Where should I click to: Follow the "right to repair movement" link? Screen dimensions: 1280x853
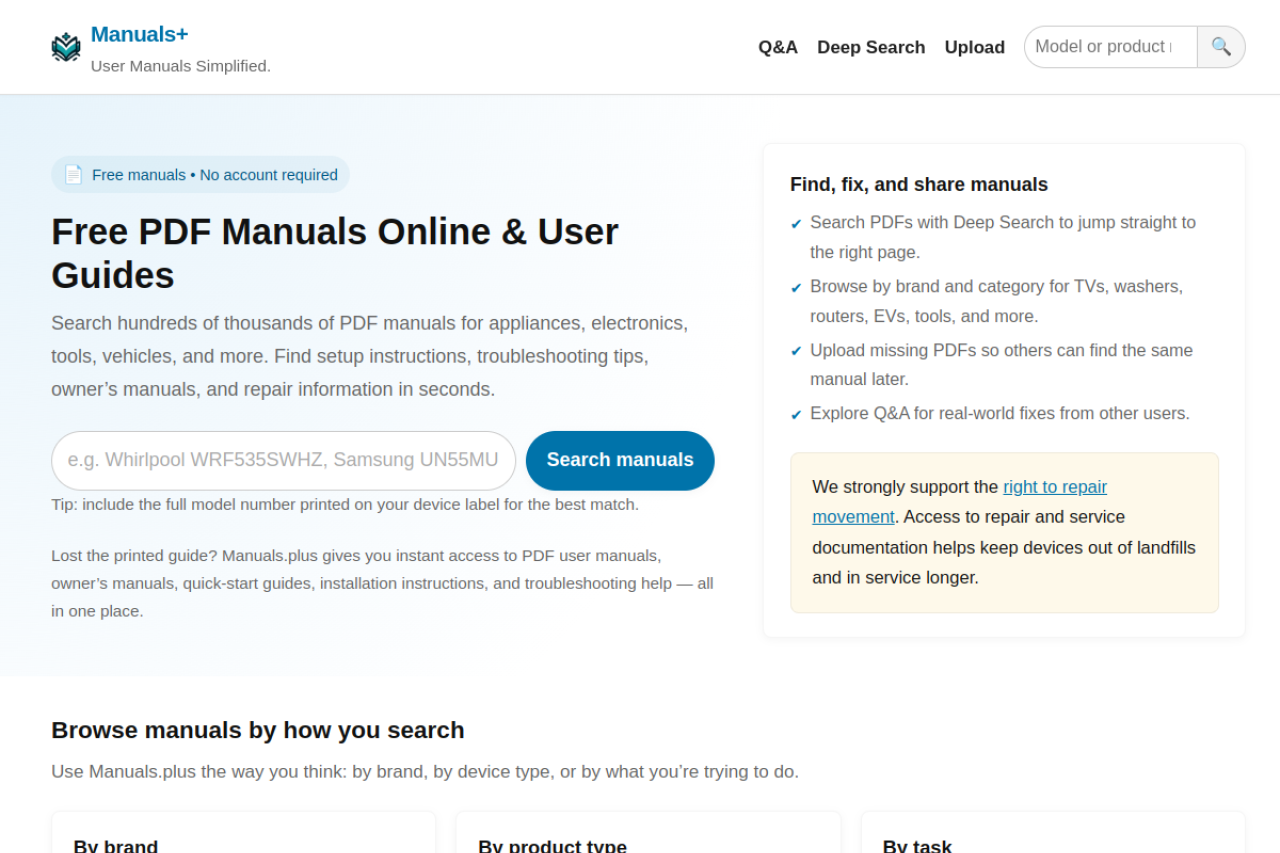coord(1054,487)
